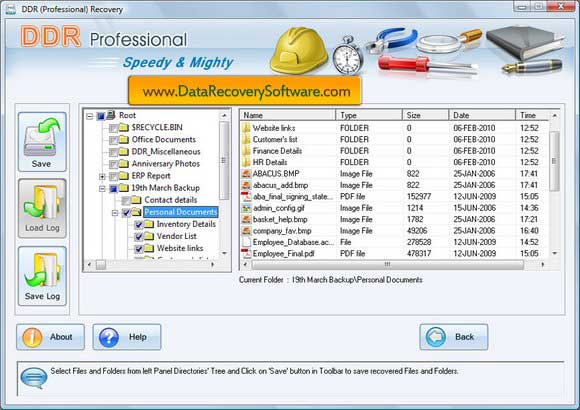
Task: Uncheck the Inventory Details checkbox
Action: pyautogui.click(x=138, y=225)
